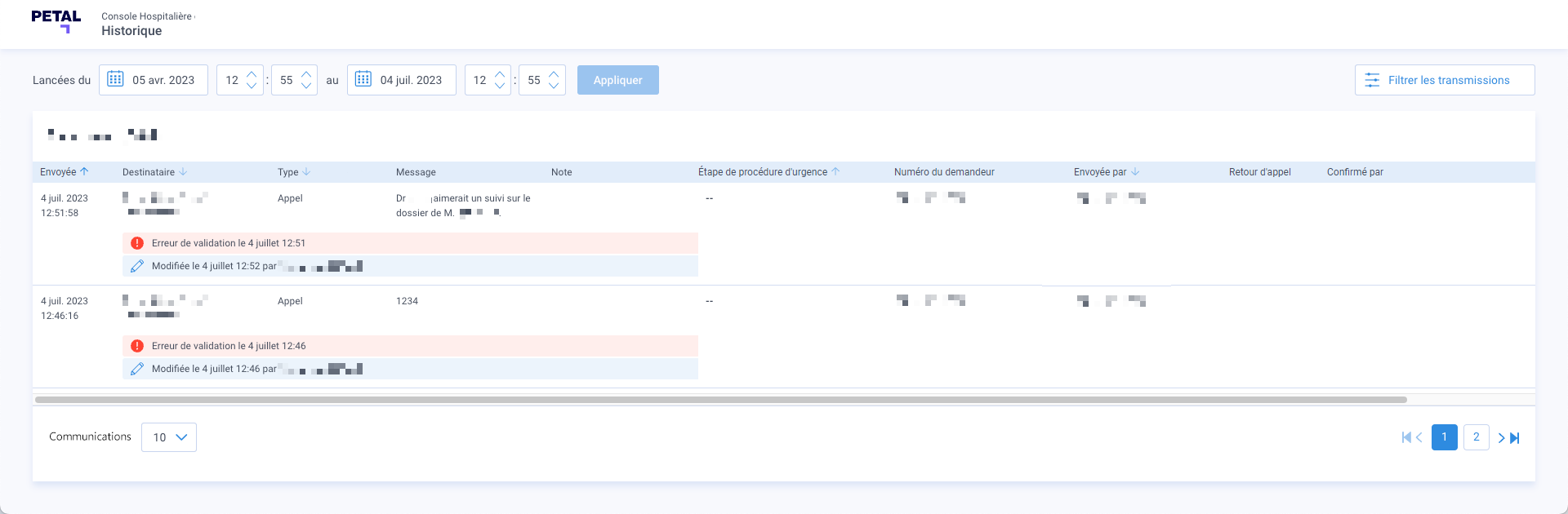
Task: Go to previous page of results
Action: click(x=1419, y=437)
